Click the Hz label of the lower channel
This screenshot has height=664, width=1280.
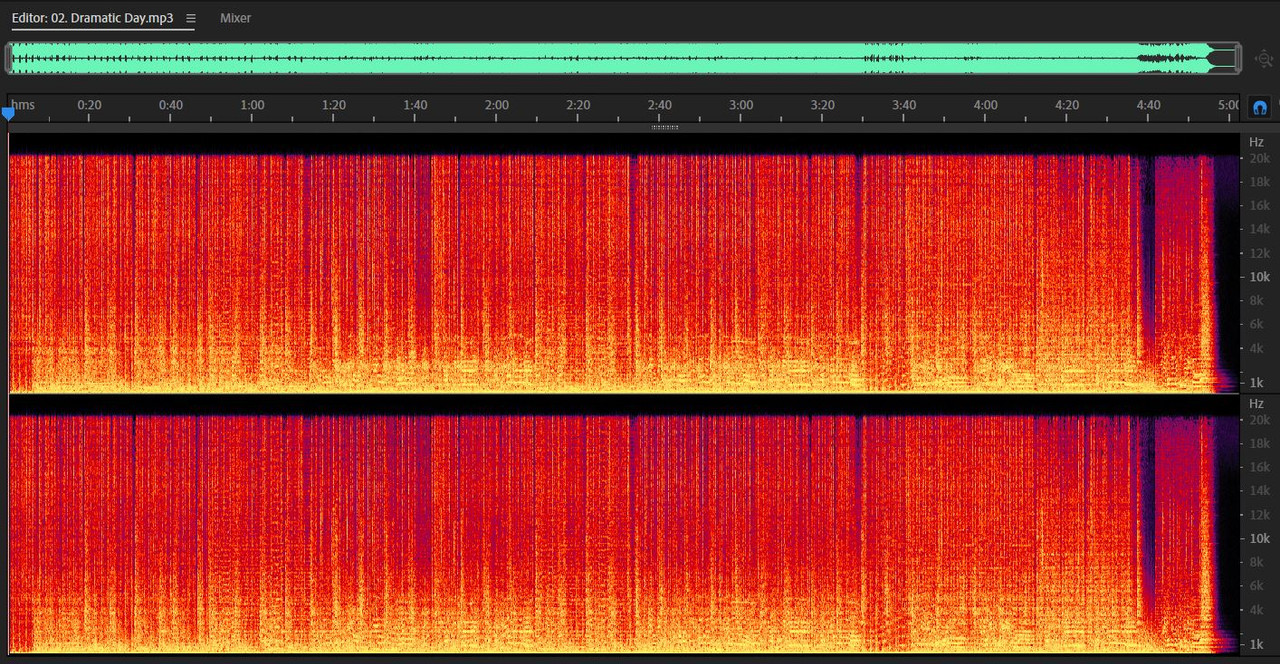tap(1256, 403)
